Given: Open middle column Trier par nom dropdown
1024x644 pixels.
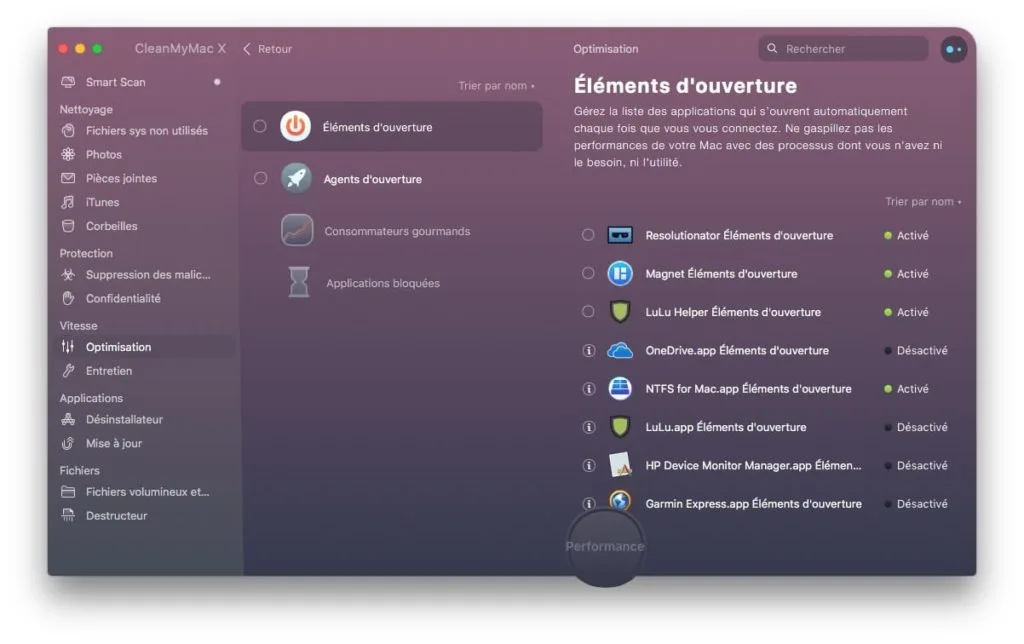Looking at the screenshot, I should (496, 86).
